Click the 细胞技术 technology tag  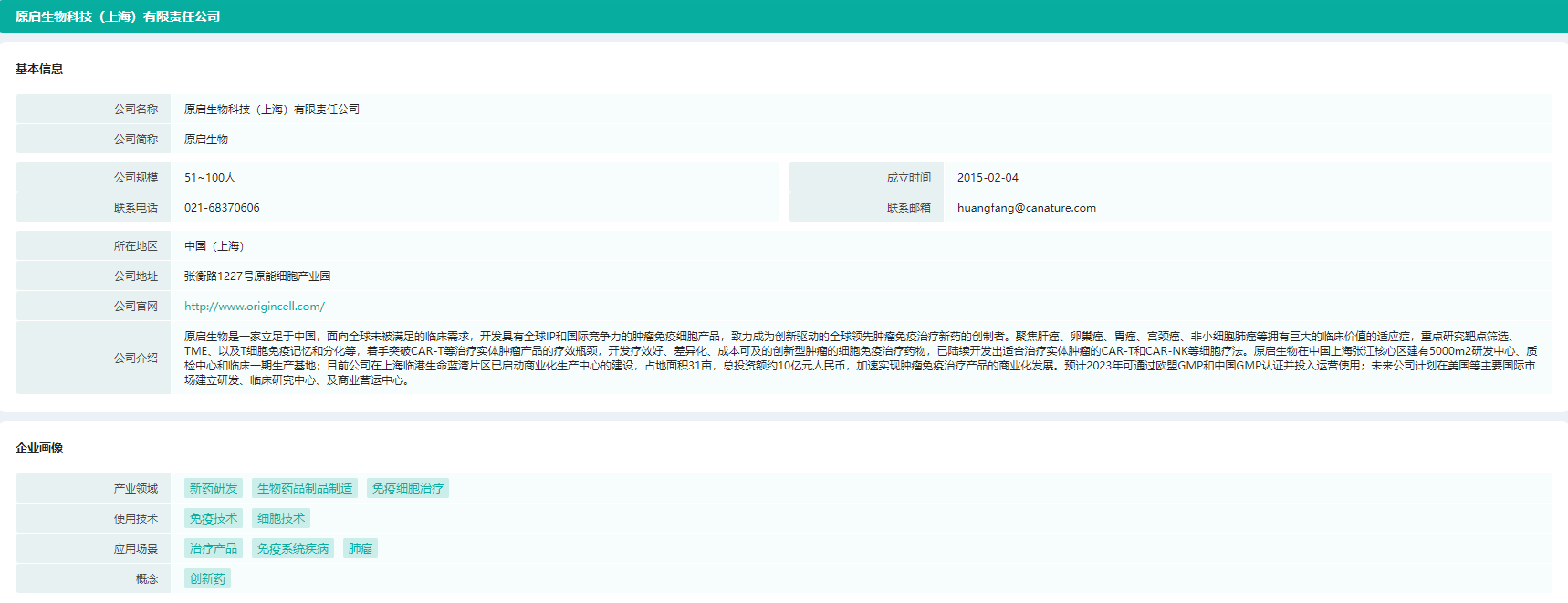[x=281, y=519]
